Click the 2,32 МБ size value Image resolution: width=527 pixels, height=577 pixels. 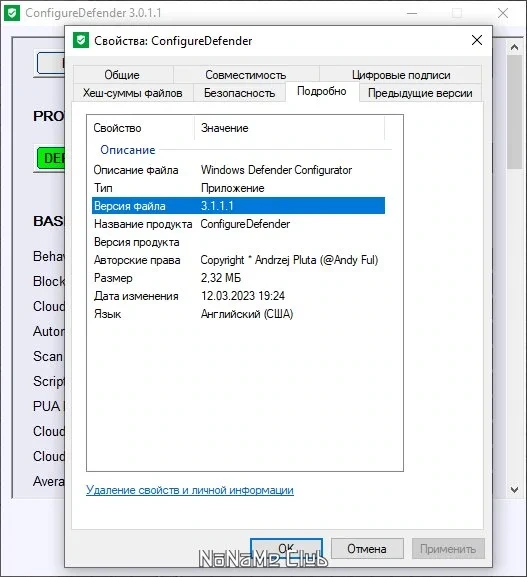[x=221, y=278]
